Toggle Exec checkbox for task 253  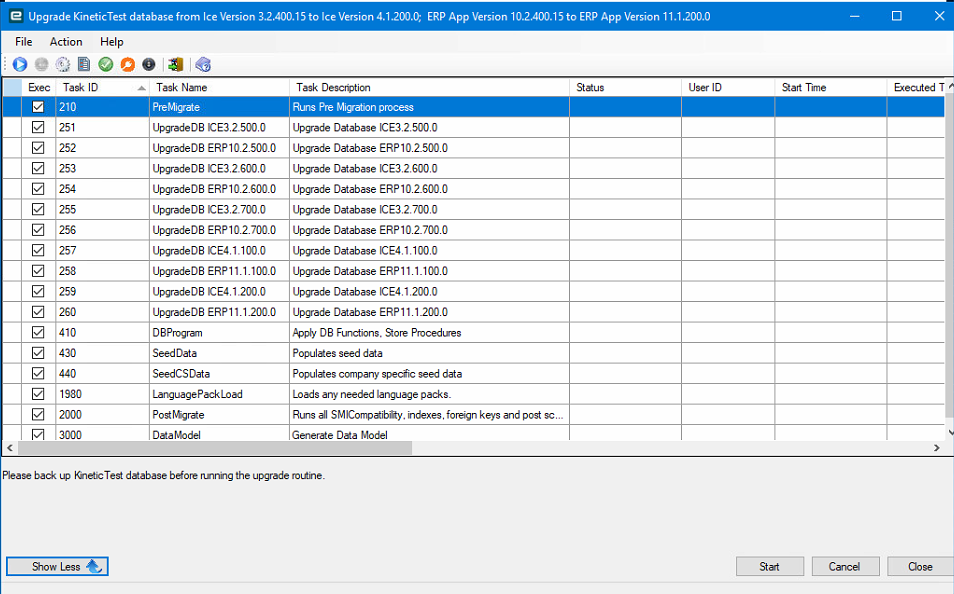click(x=38, y=168)
